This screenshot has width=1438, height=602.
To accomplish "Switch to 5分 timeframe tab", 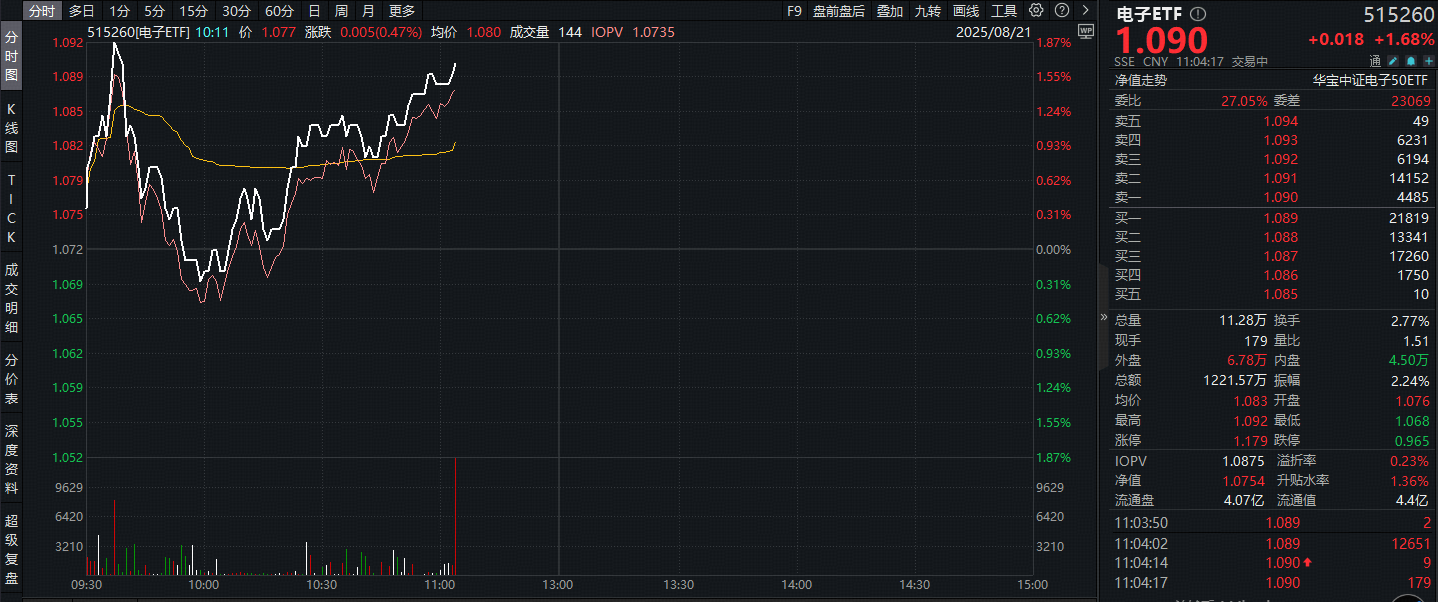I will [153, 11].
